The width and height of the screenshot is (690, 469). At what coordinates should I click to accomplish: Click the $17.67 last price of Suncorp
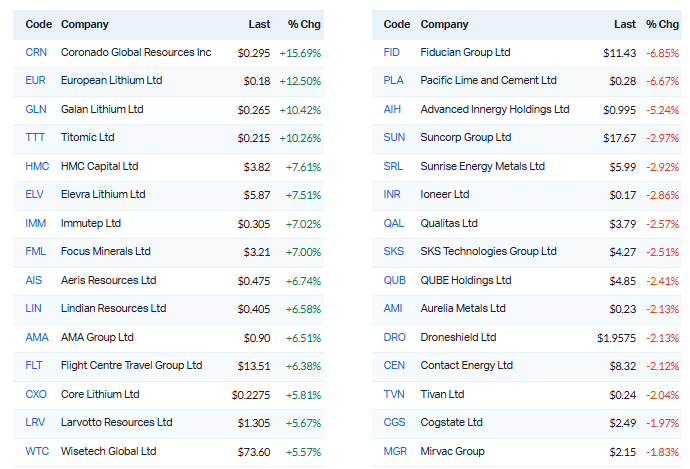click(620, 138)
